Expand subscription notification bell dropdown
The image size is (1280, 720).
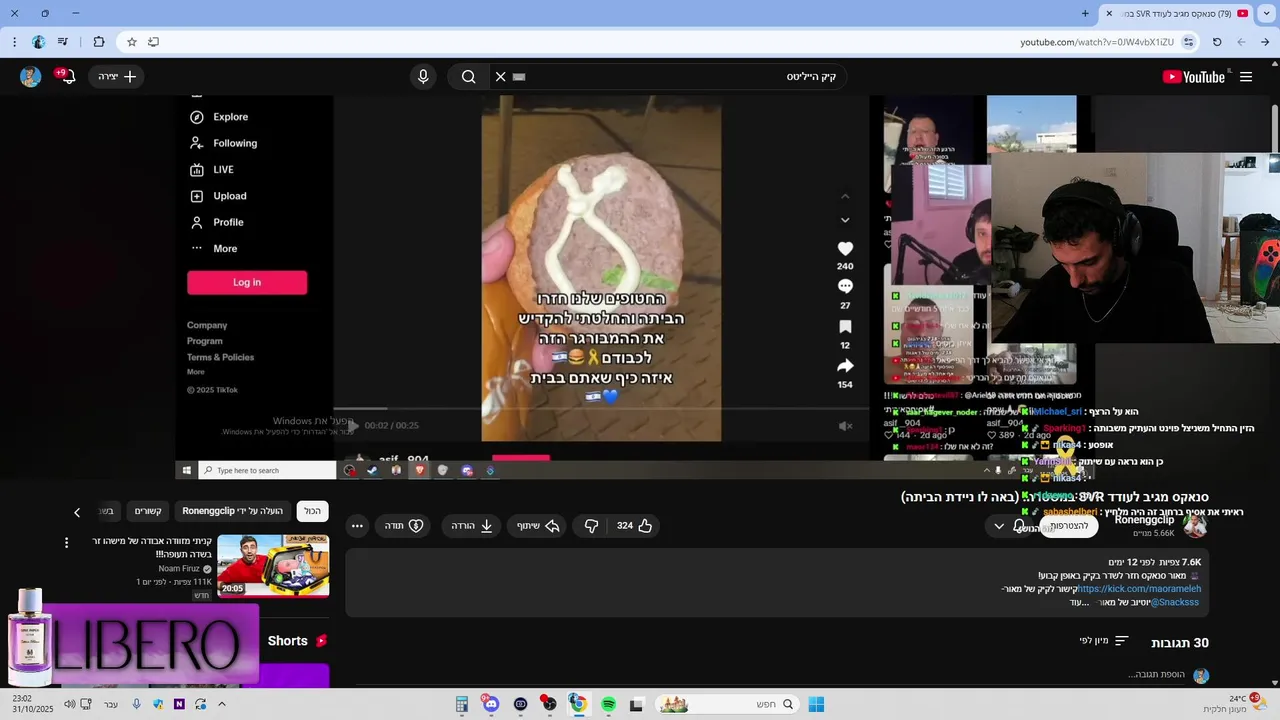(1009, 526)
